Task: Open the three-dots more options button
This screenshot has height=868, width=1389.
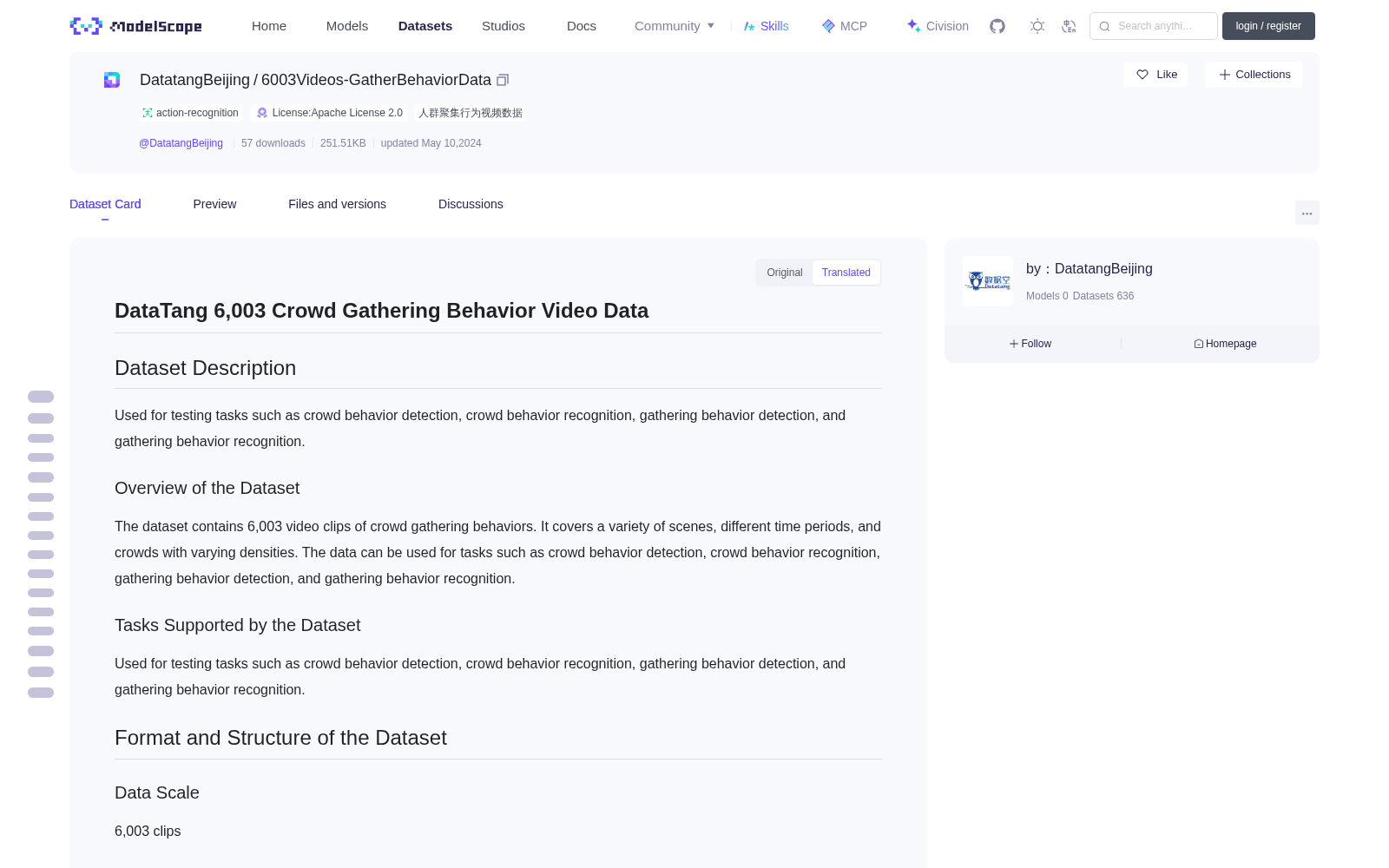Action: (1307, 213)
